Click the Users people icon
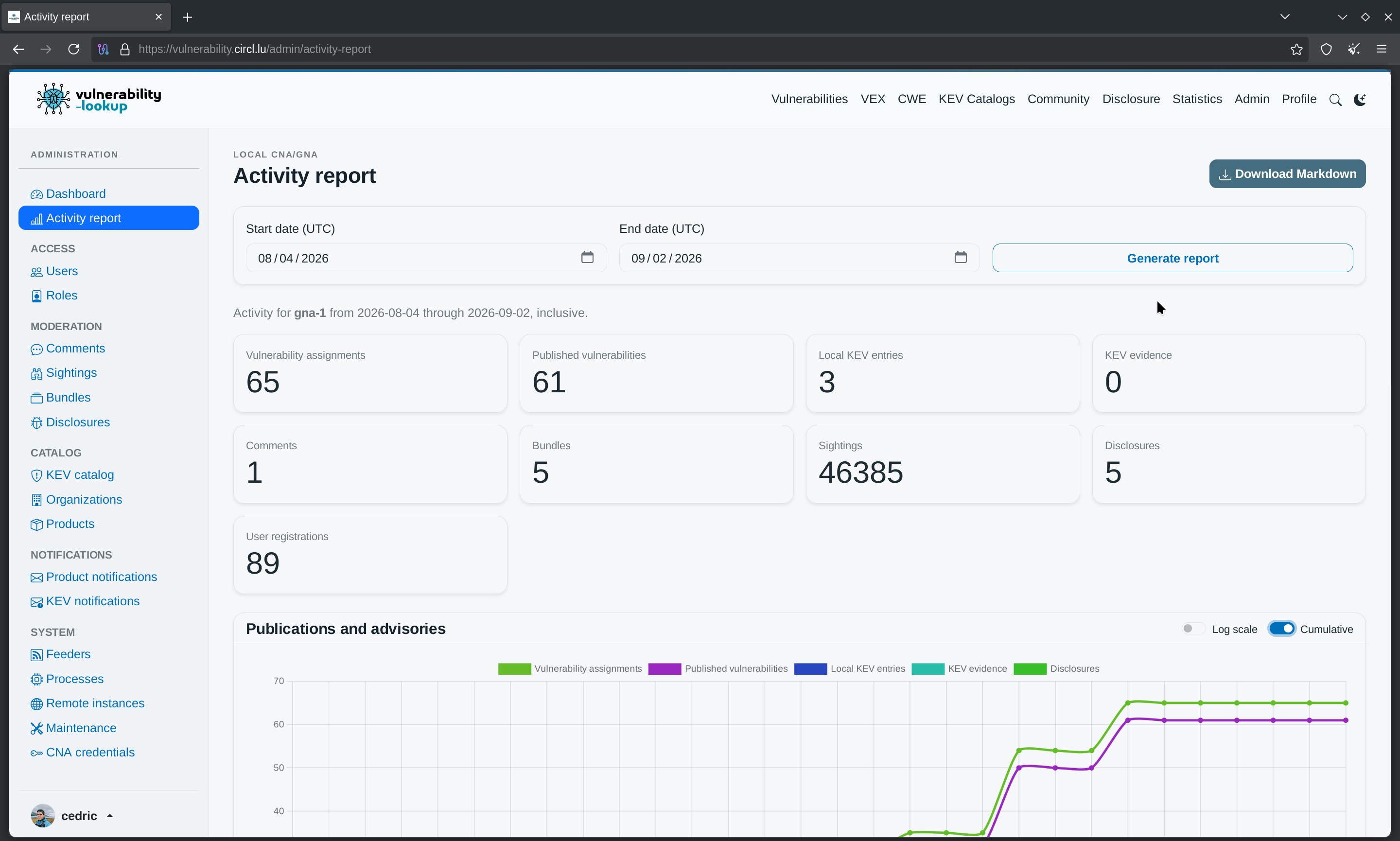Image resolution: width=1400 pixels, height=841 pixels. pyautogui.click(x=36, y=272)
